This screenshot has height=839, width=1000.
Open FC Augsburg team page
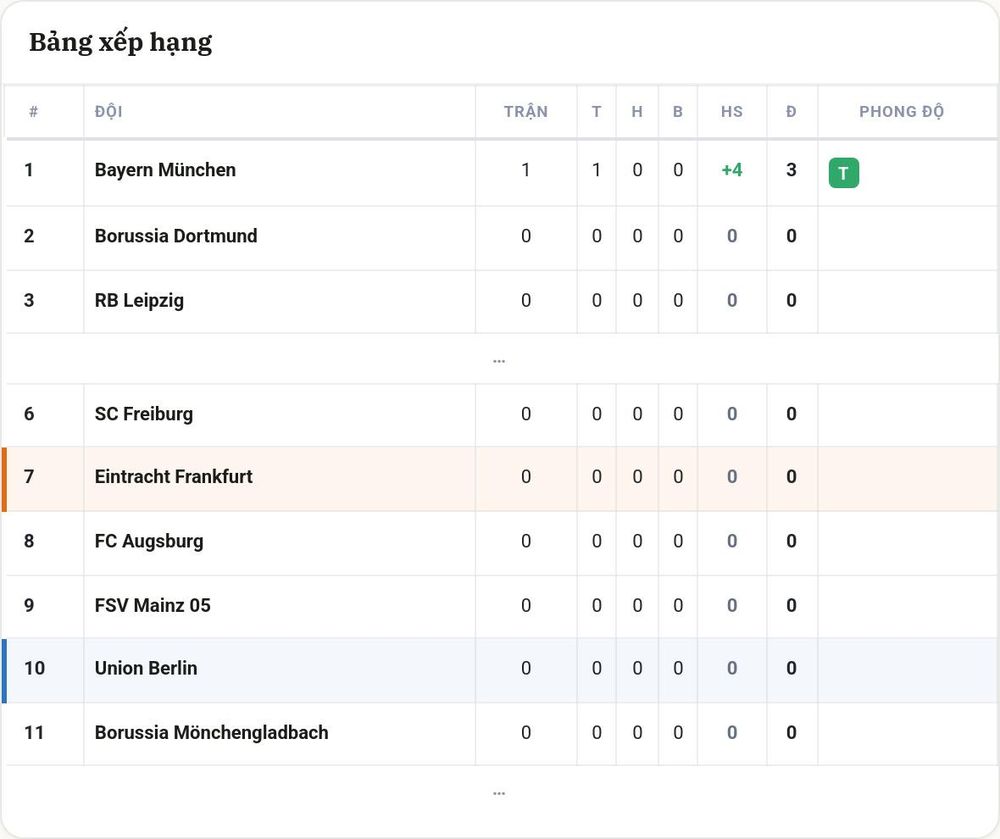pos(149,541)
